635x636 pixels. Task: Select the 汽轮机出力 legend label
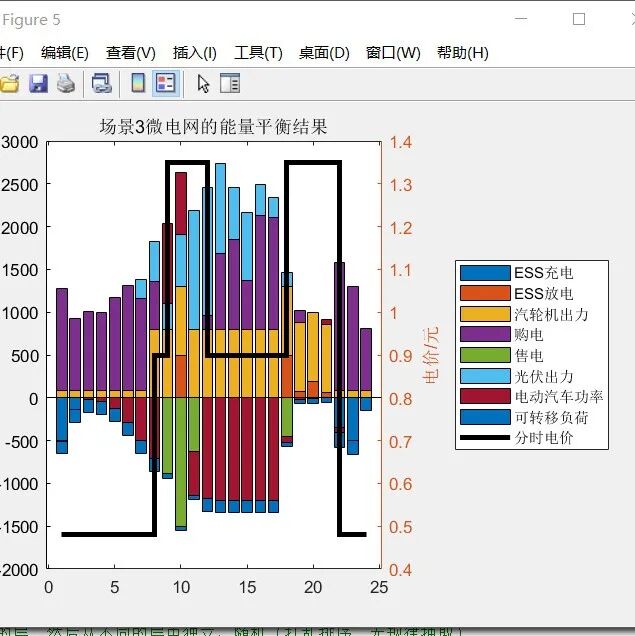coord(551,314)
